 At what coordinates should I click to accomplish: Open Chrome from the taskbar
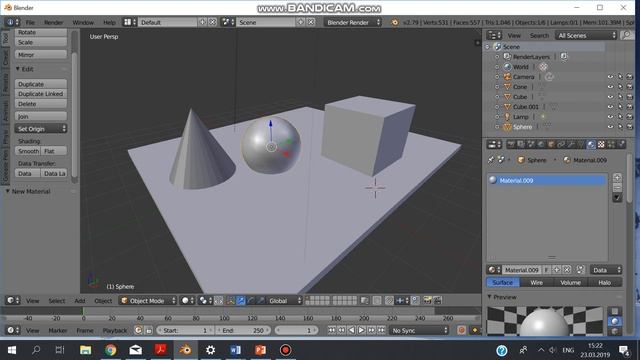point(110,350)
